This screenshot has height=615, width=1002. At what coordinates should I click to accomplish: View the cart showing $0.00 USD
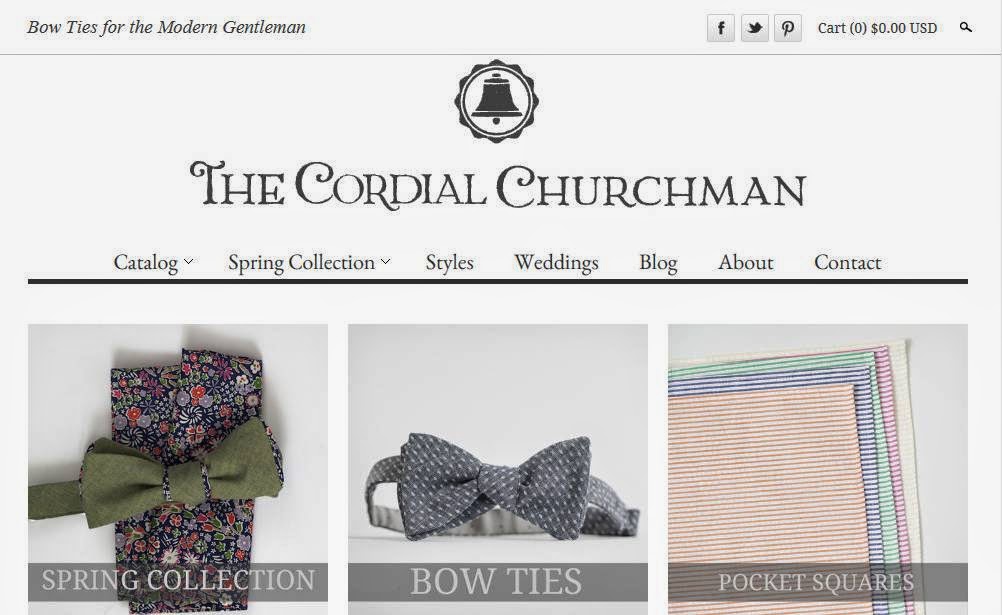(877, 28)
